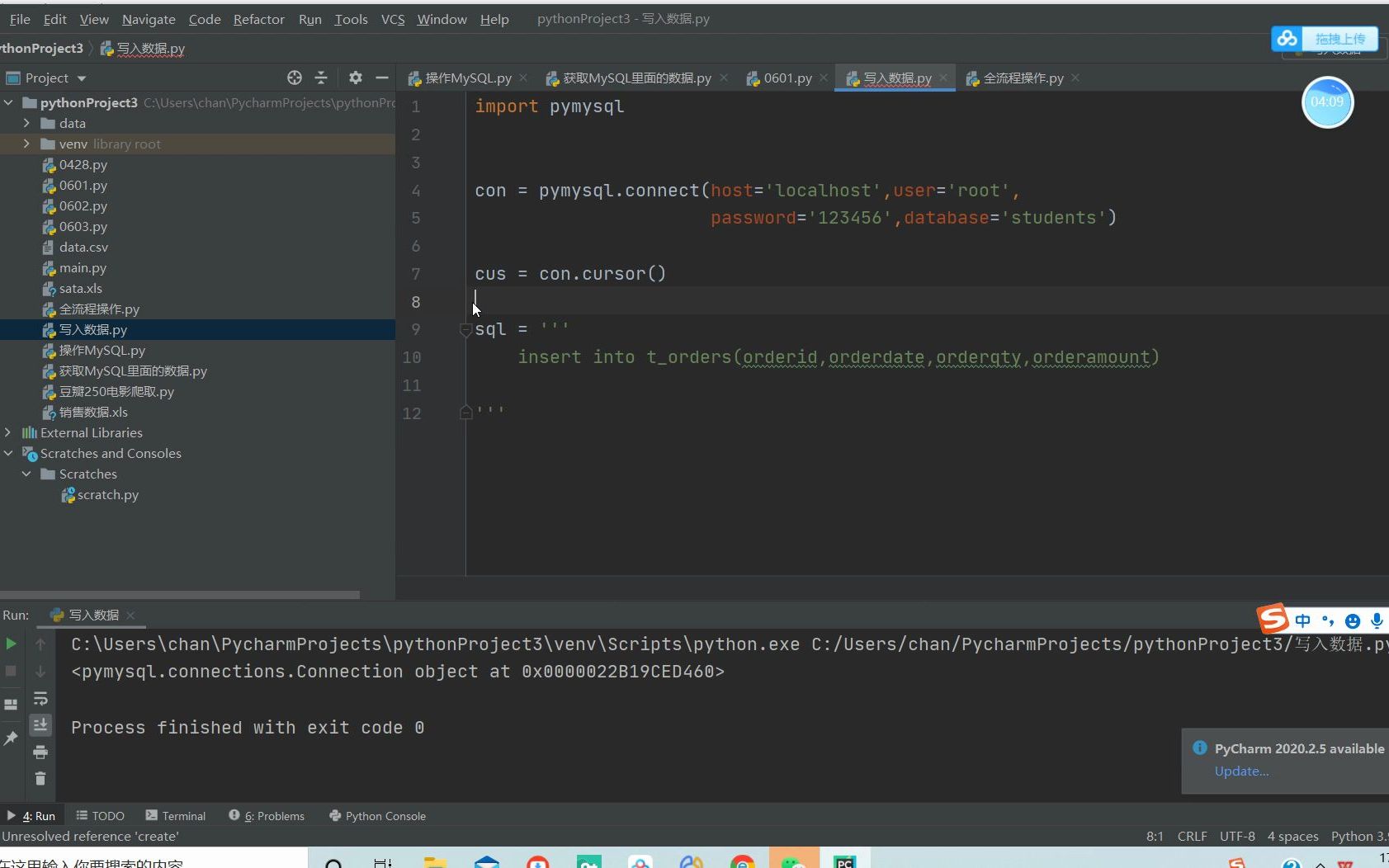The image size is (1389, 868).
Task: Rerun the script with green Run arrow
Action: (11, 644)
